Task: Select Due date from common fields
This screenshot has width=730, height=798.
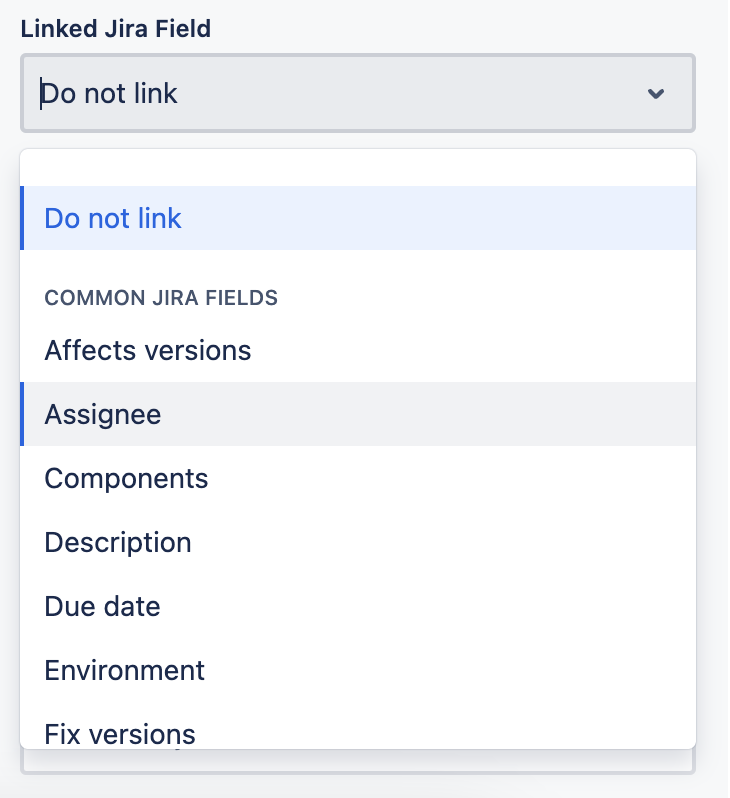Action: point(358,606)
